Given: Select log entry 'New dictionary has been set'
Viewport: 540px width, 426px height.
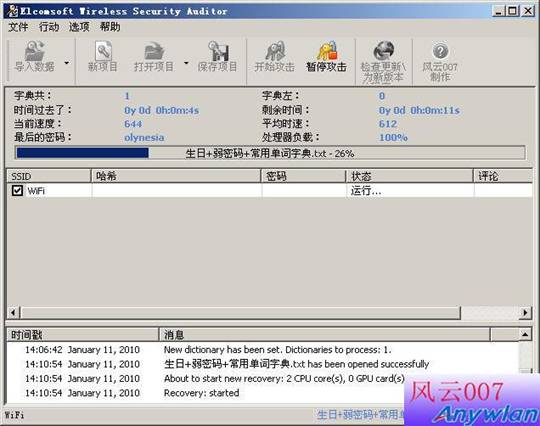Looking at the screenshot, I should tap(278, 350).
